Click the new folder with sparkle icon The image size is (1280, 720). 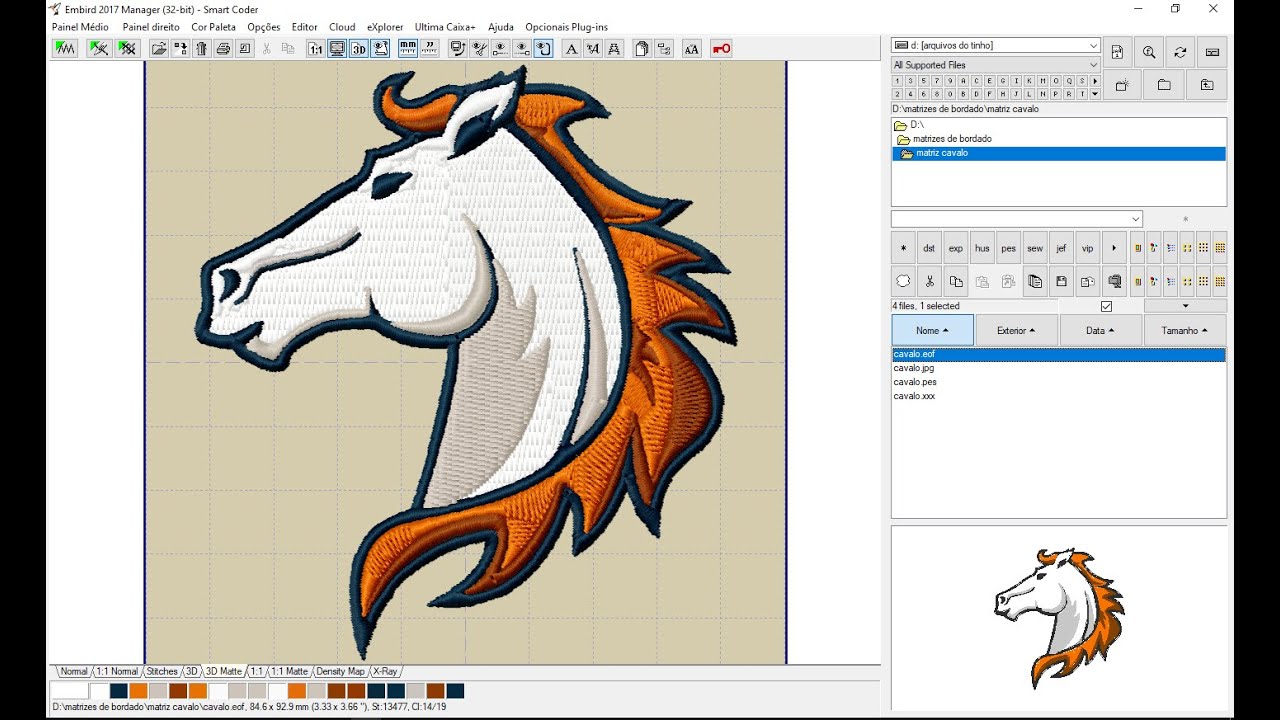(x=1122, y=85)
